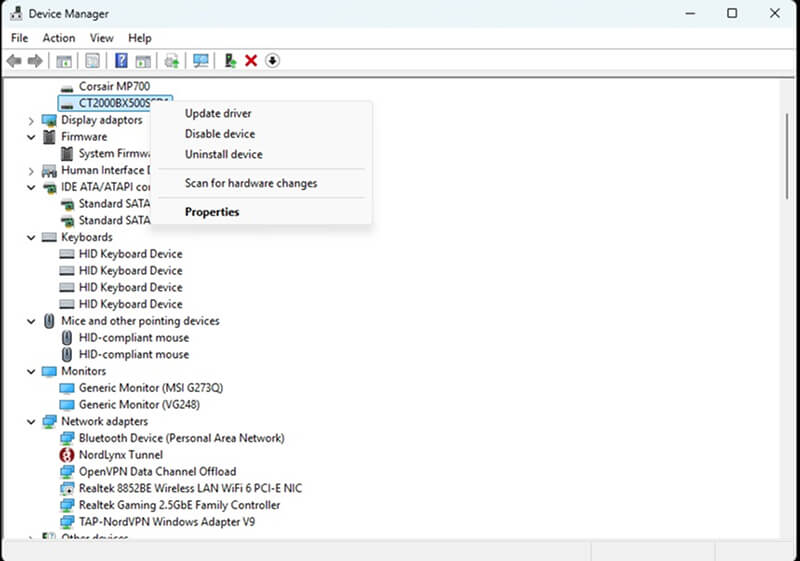Click the Network adapters category icon
Viewport: 800px width, 561px height.
49,421
